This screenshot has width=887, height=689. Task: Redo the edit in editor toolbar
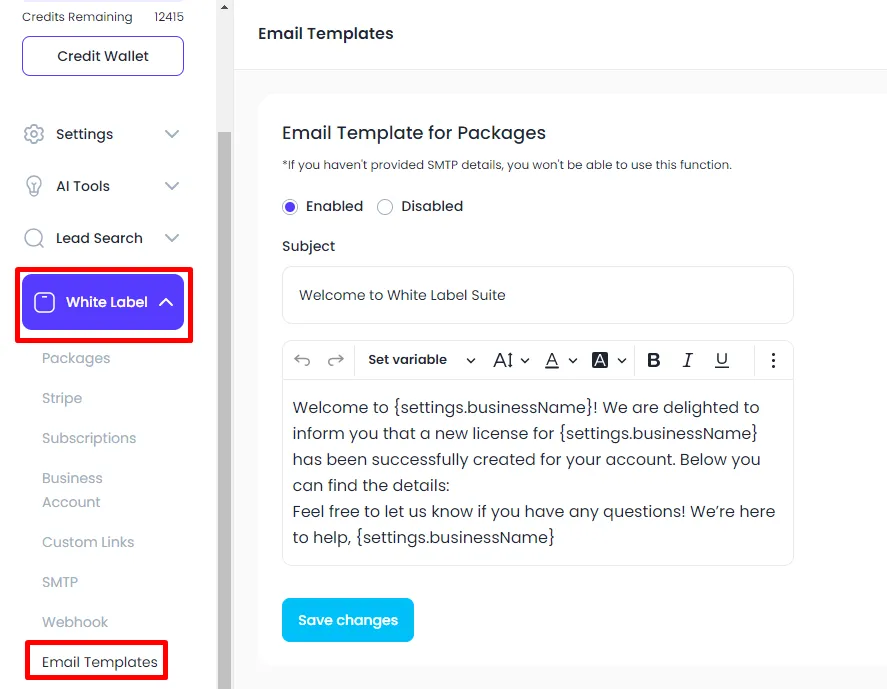[335, 360]
